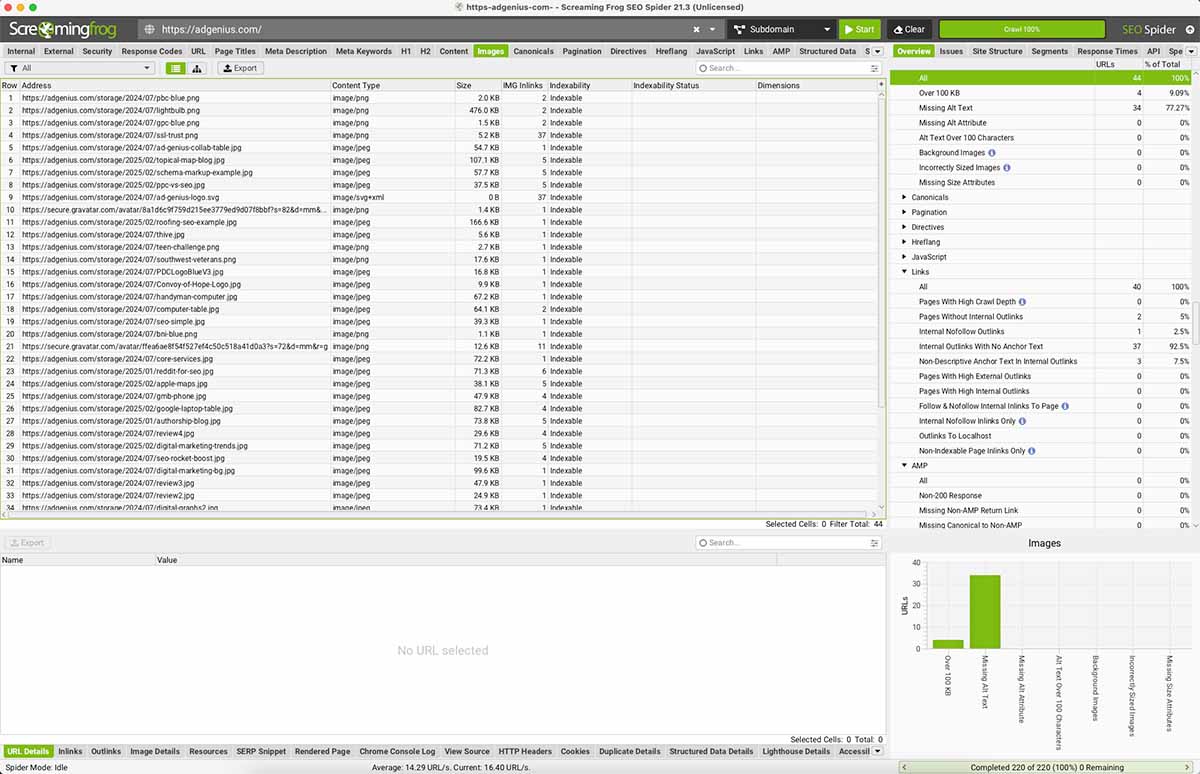Expand the Canonicals section
Image resolution: width=1200 pixels, height=774 pixels.
tap(905, 198)
